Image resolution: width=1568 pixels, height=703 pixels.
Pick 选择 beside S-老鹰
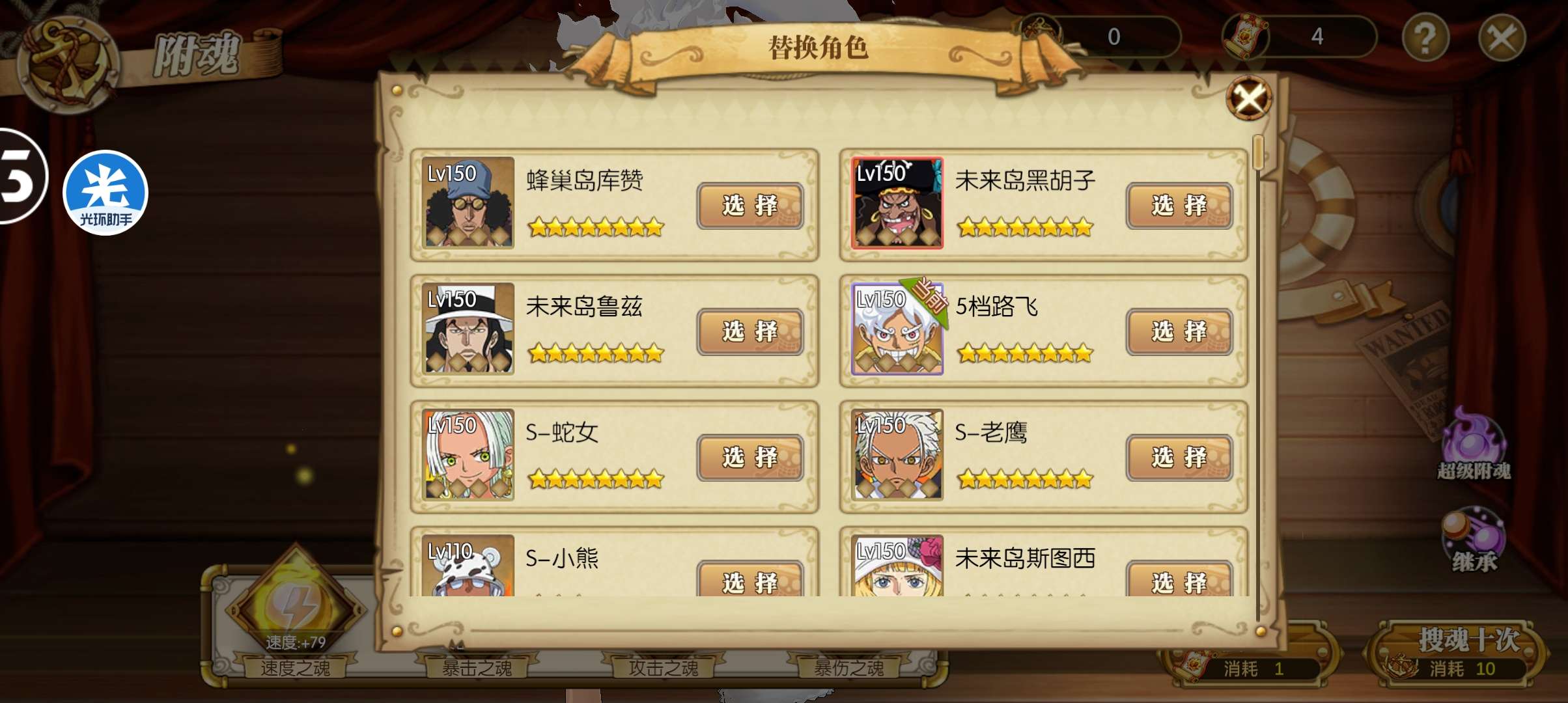click(x=1179, y=458)
